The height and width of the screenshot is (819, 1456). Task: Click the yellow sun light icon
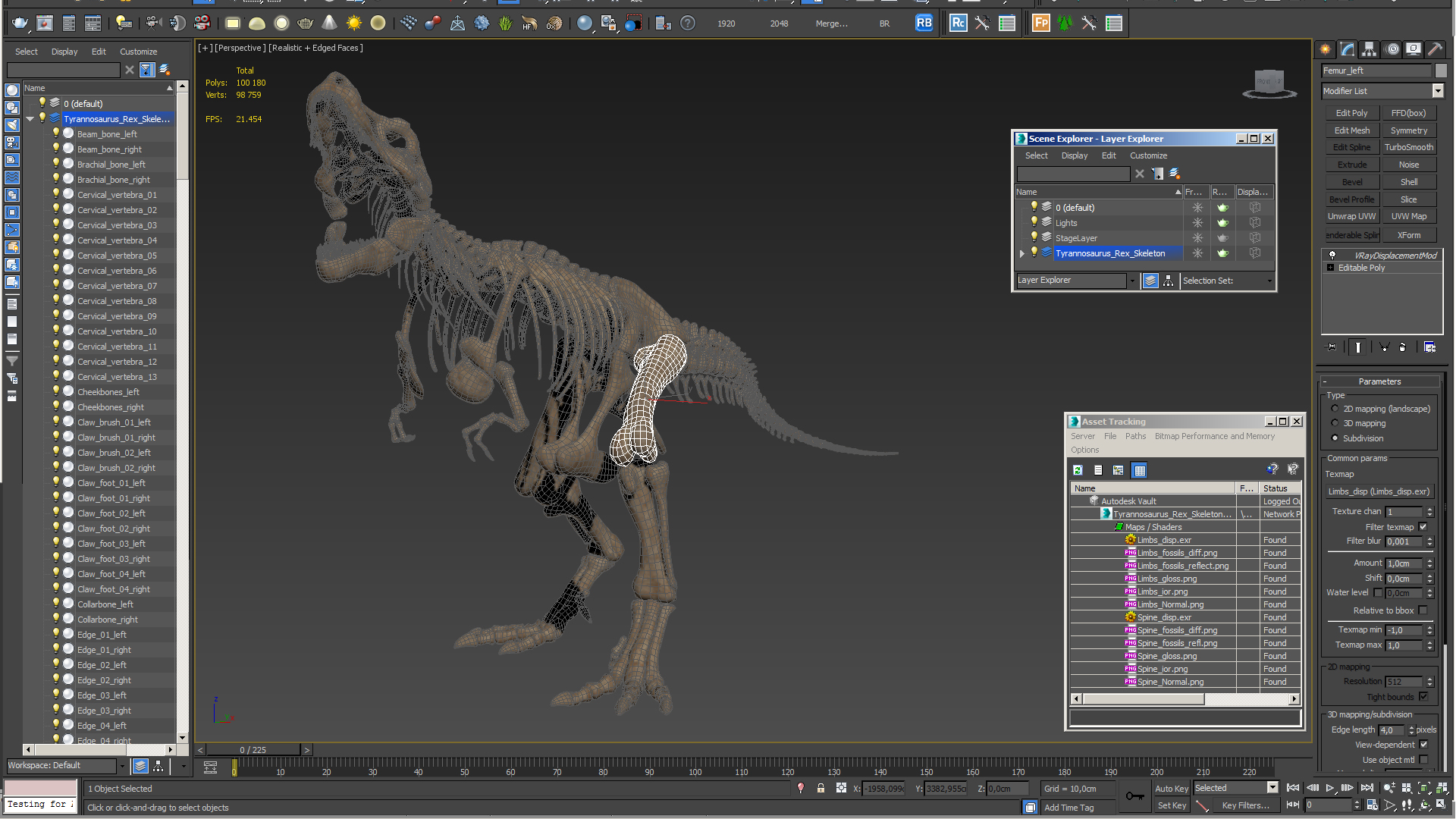click(x=354, y=24)
